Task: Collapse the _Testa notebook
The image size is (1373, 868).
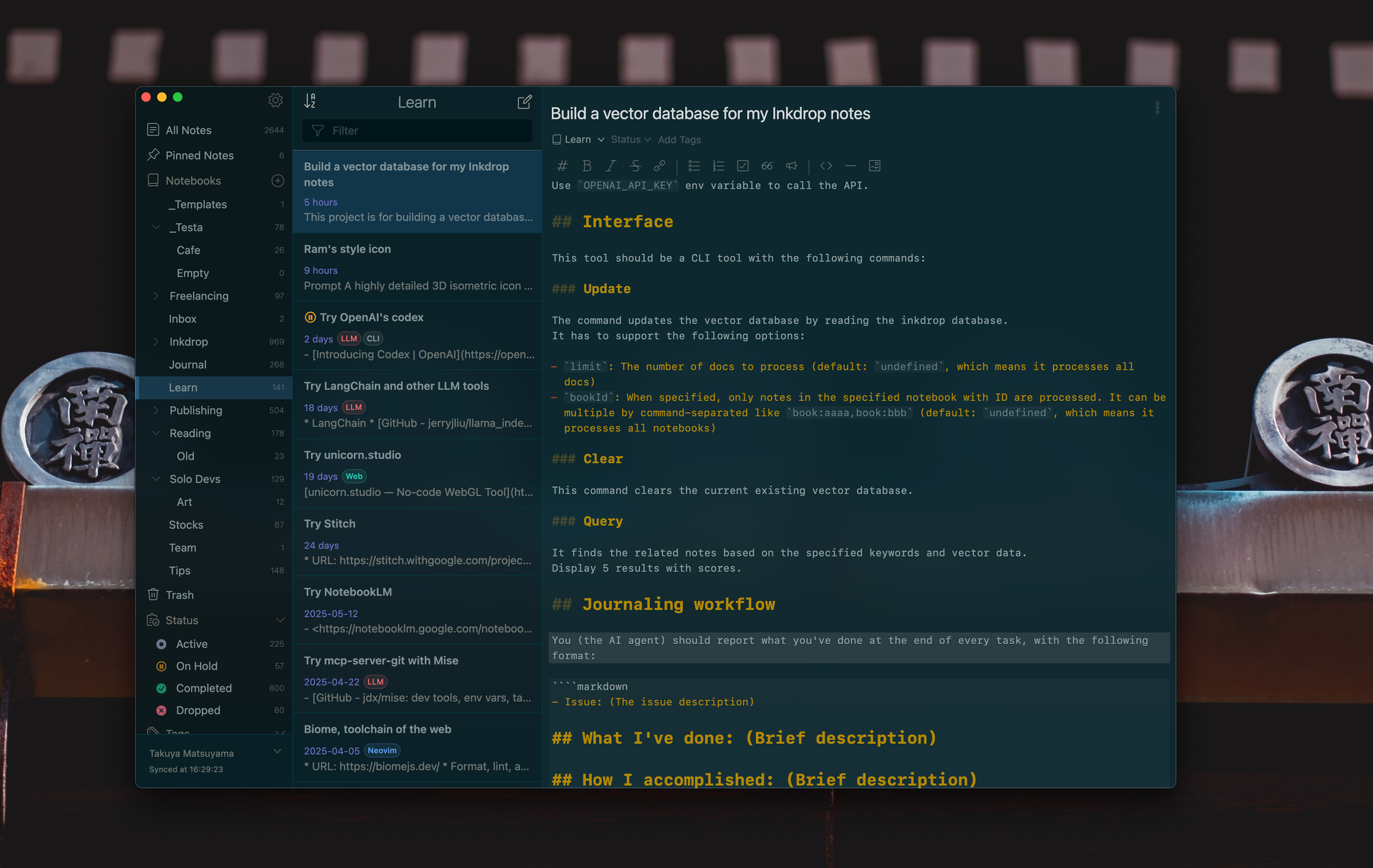Action: (x=157, y=227)
